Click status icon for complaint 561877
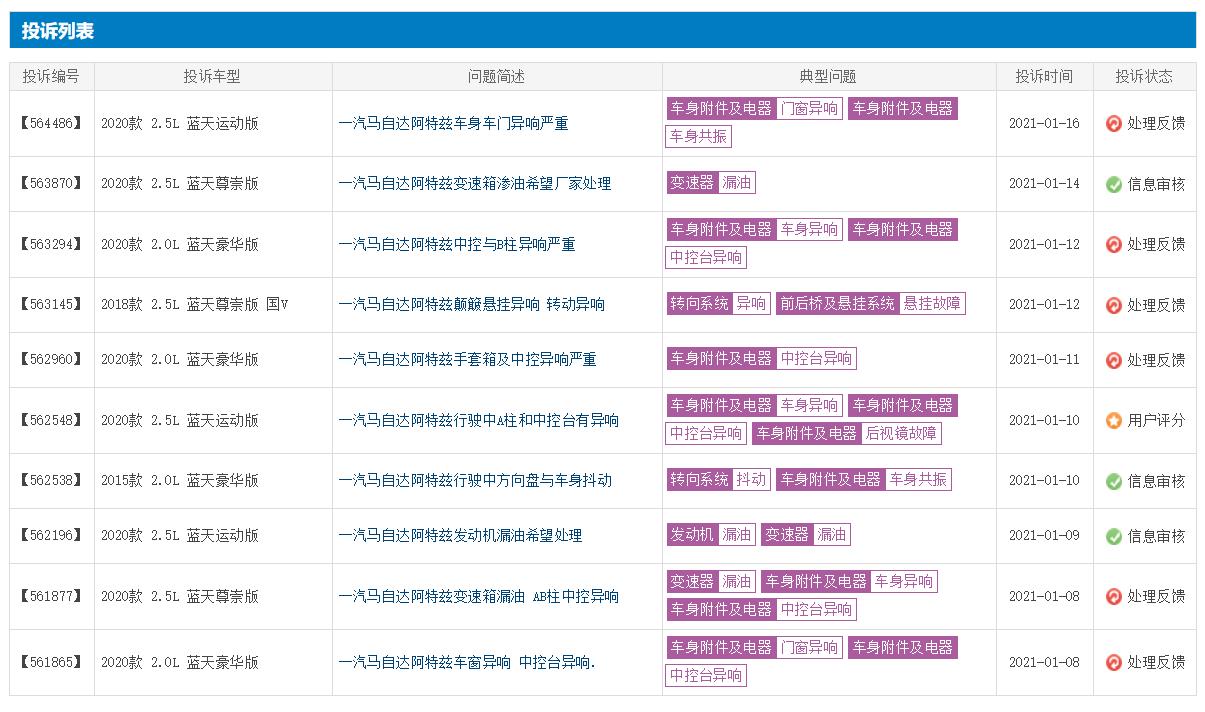The width and height of the screenshot is (1205, 712). click(x=1113, y=596)
